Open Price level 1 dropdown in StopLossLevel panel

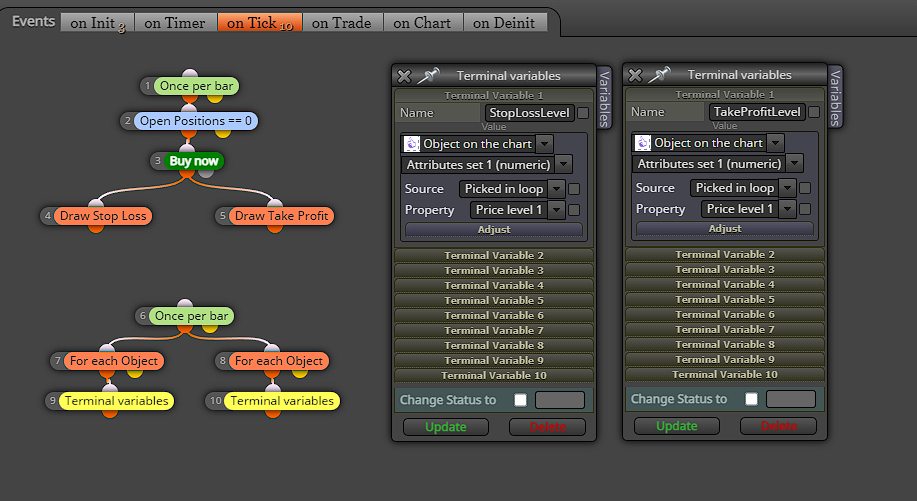[557, 210]
